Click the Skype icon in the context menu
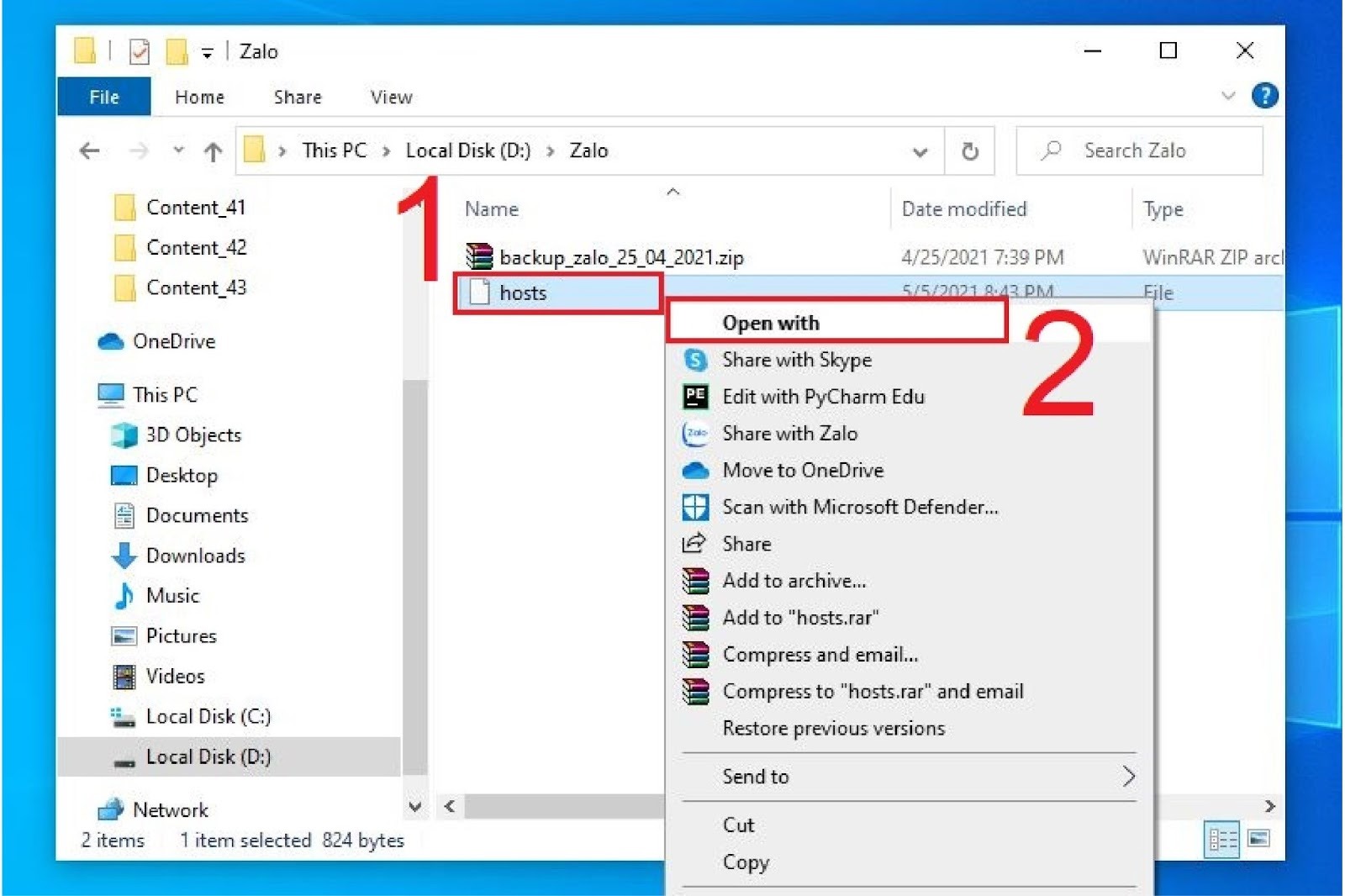 (695, 360)
